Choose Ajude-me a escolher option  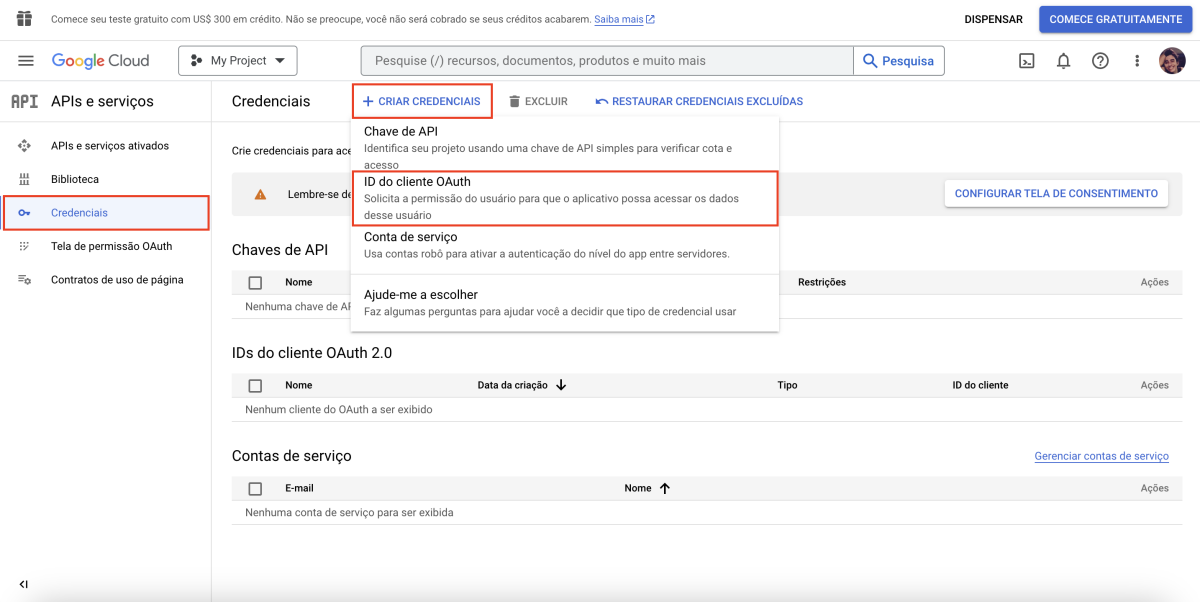[x=564, y=303]
